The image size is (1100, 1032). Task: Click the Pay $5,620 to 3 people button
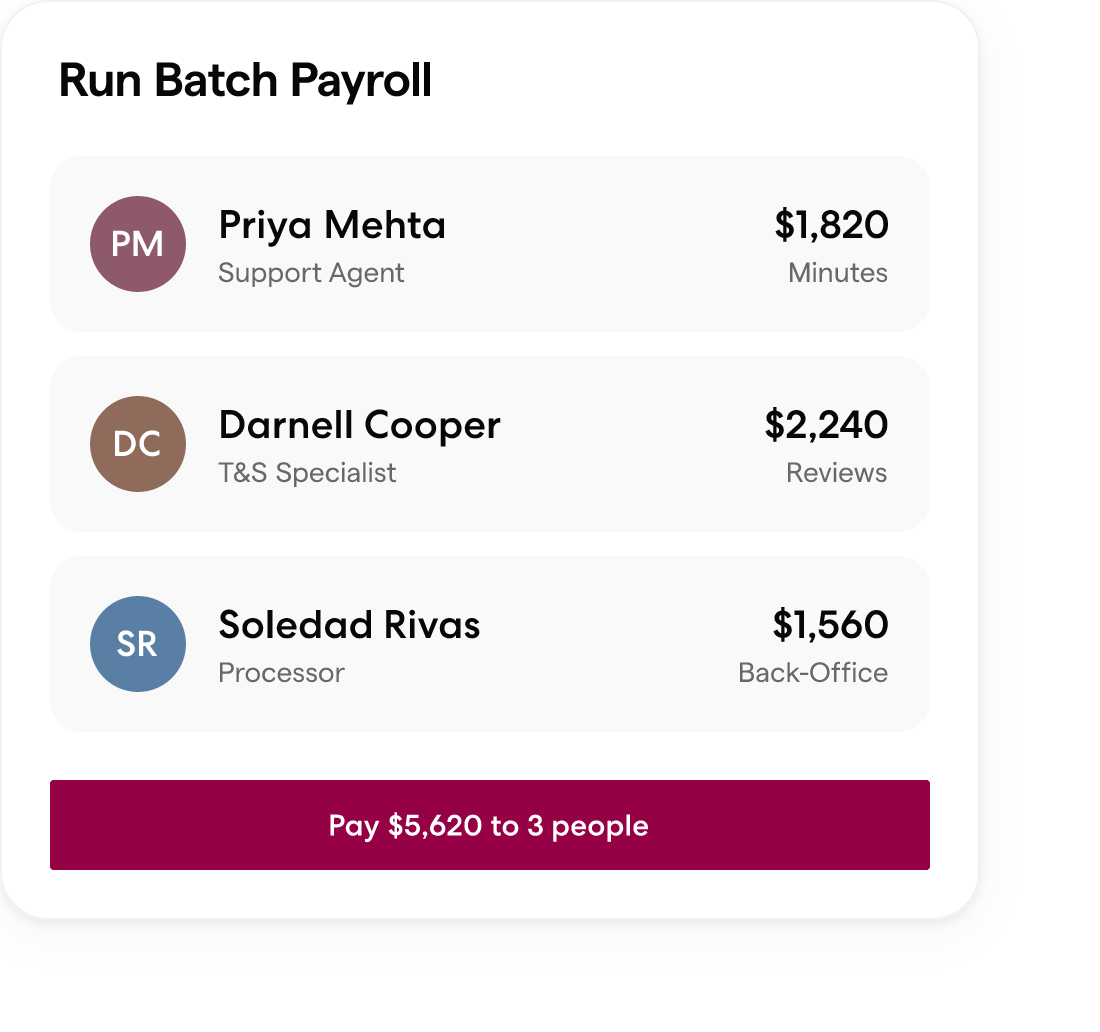coord(488,825)
